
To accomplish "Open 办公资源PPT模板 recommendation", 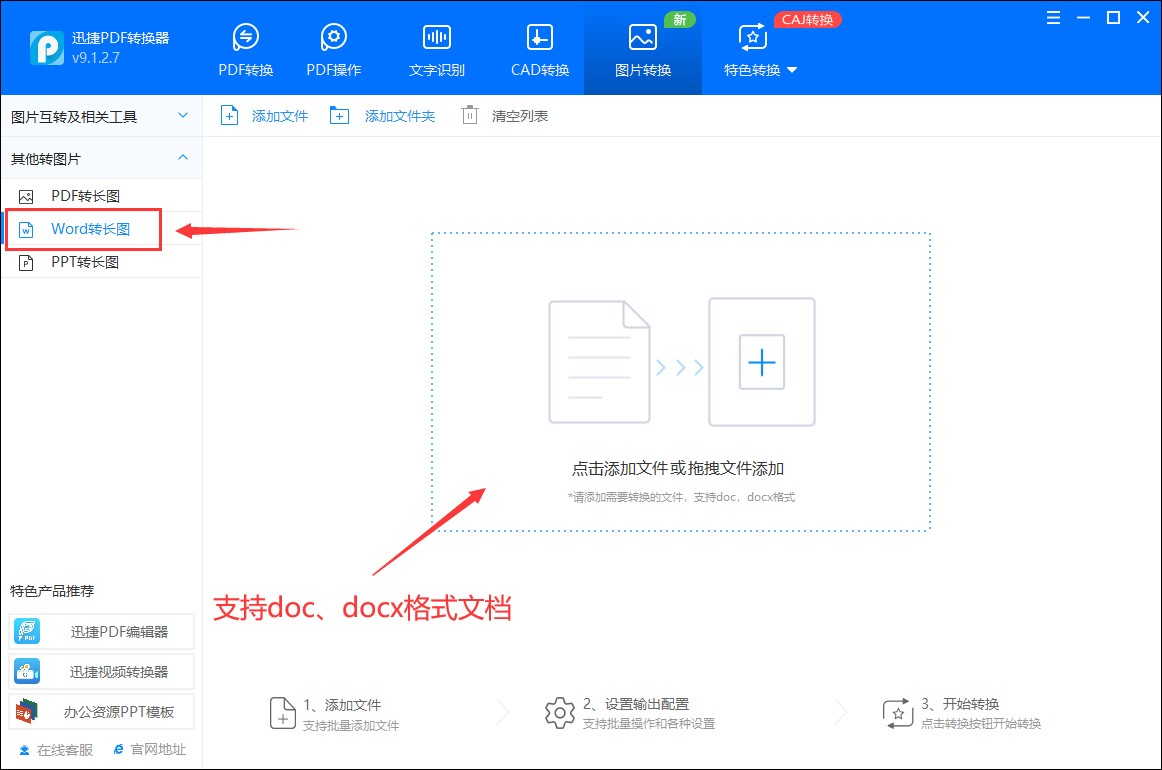I will tap(102, 711).
